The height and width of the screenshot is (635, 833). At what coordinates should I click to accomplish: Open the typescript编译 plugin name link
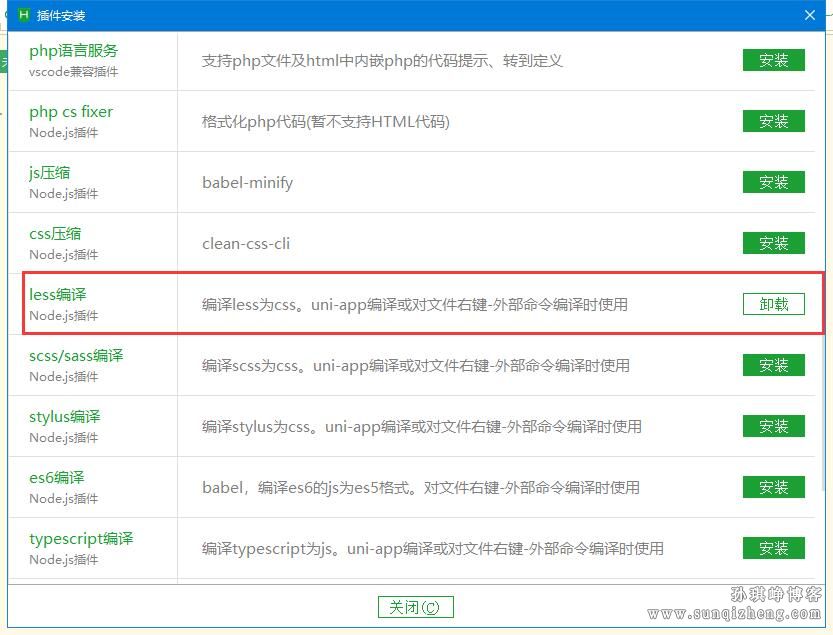tap(81, 538)
